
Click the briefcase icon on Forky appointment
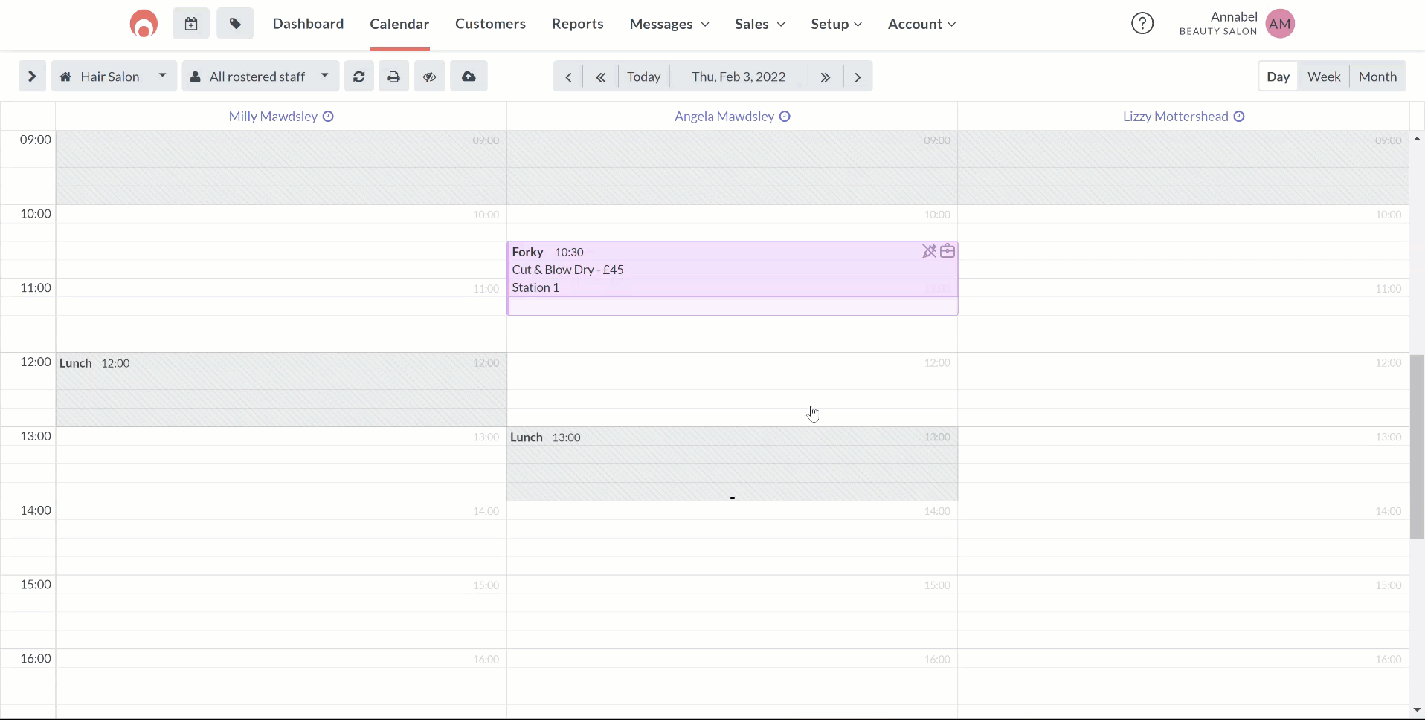pyautogui.click(x=947, y=251)
